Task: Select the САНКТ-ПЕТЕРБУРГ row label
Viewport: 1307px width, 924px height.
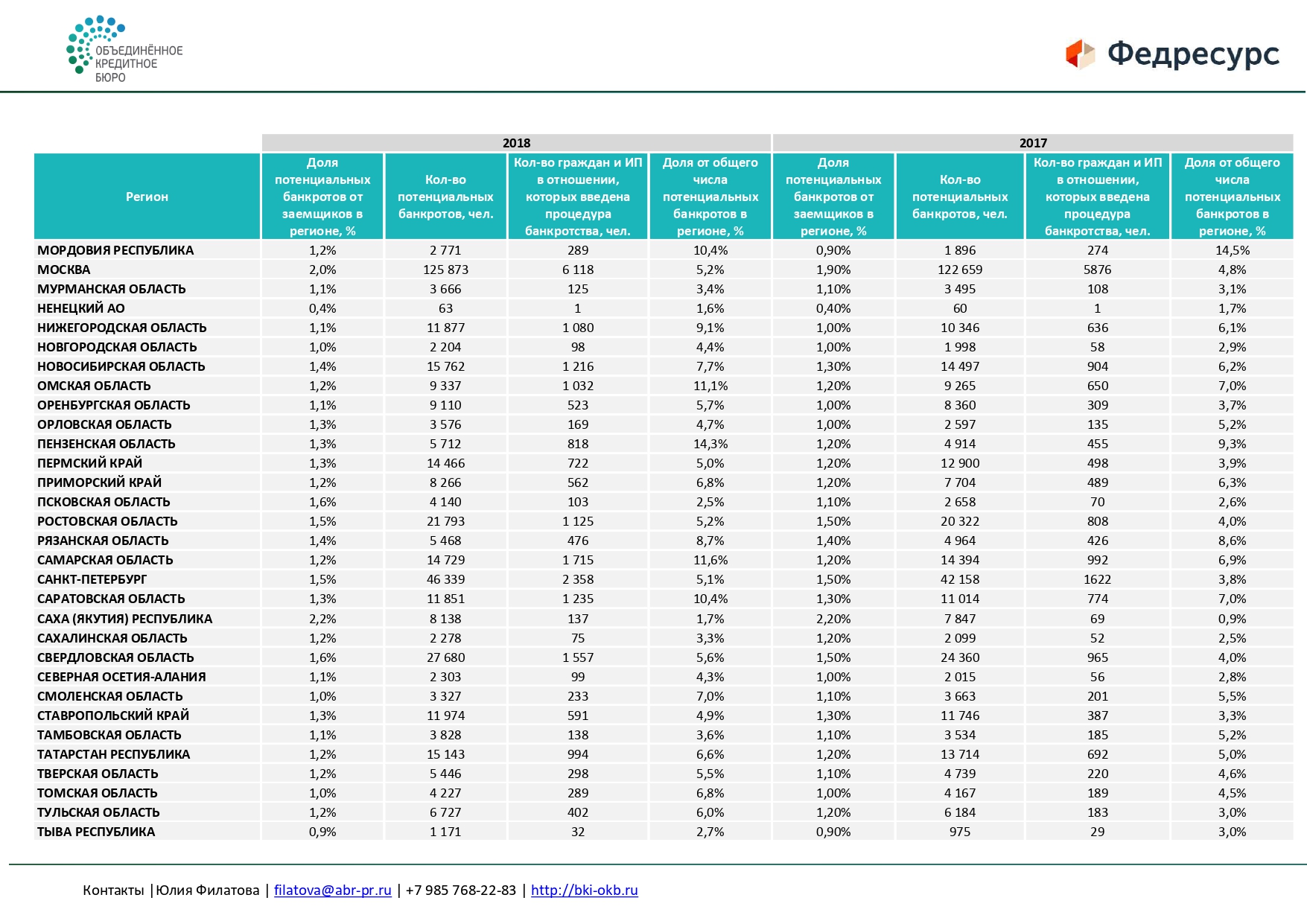Action: [92, 579]
